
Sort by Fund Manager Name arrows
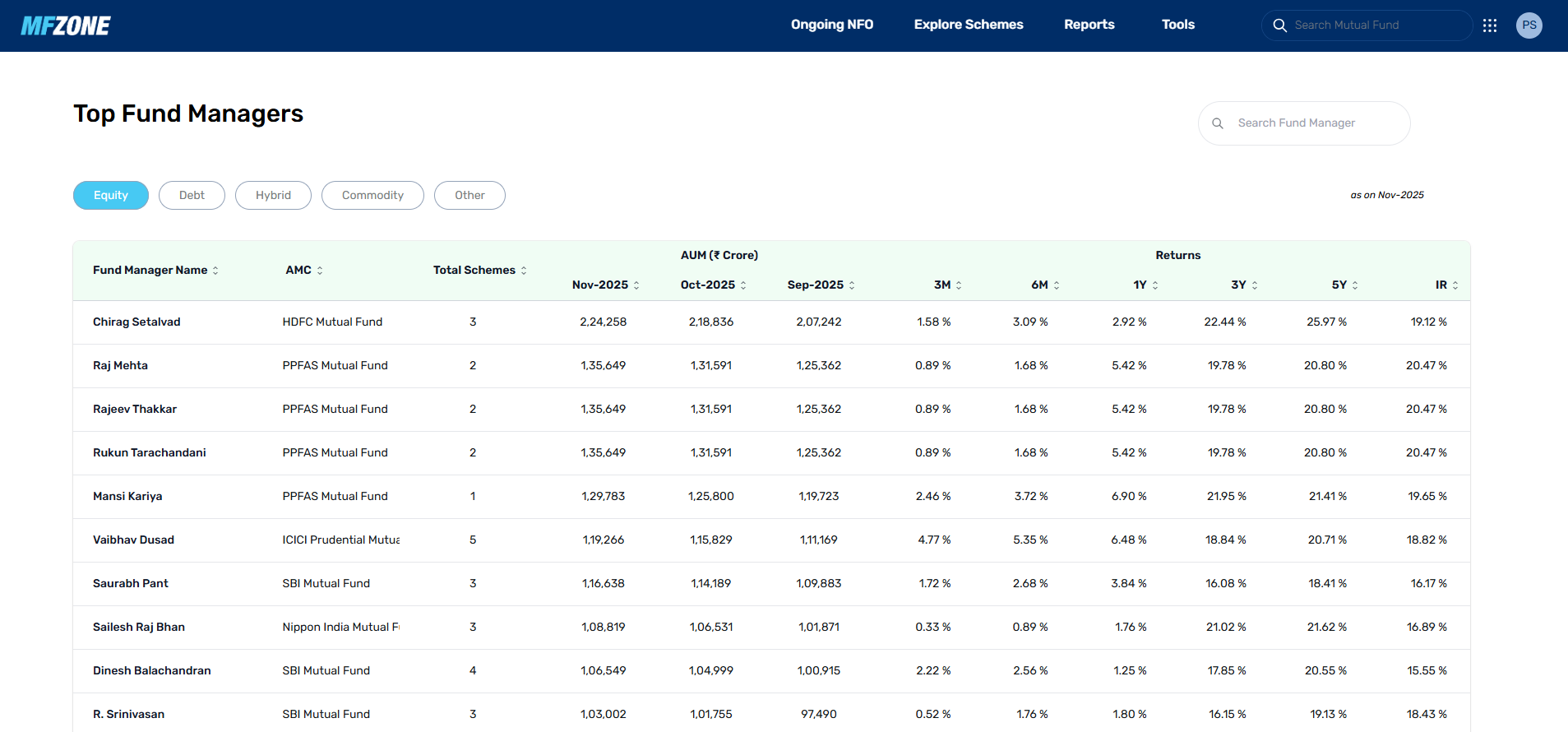point(215,271)
